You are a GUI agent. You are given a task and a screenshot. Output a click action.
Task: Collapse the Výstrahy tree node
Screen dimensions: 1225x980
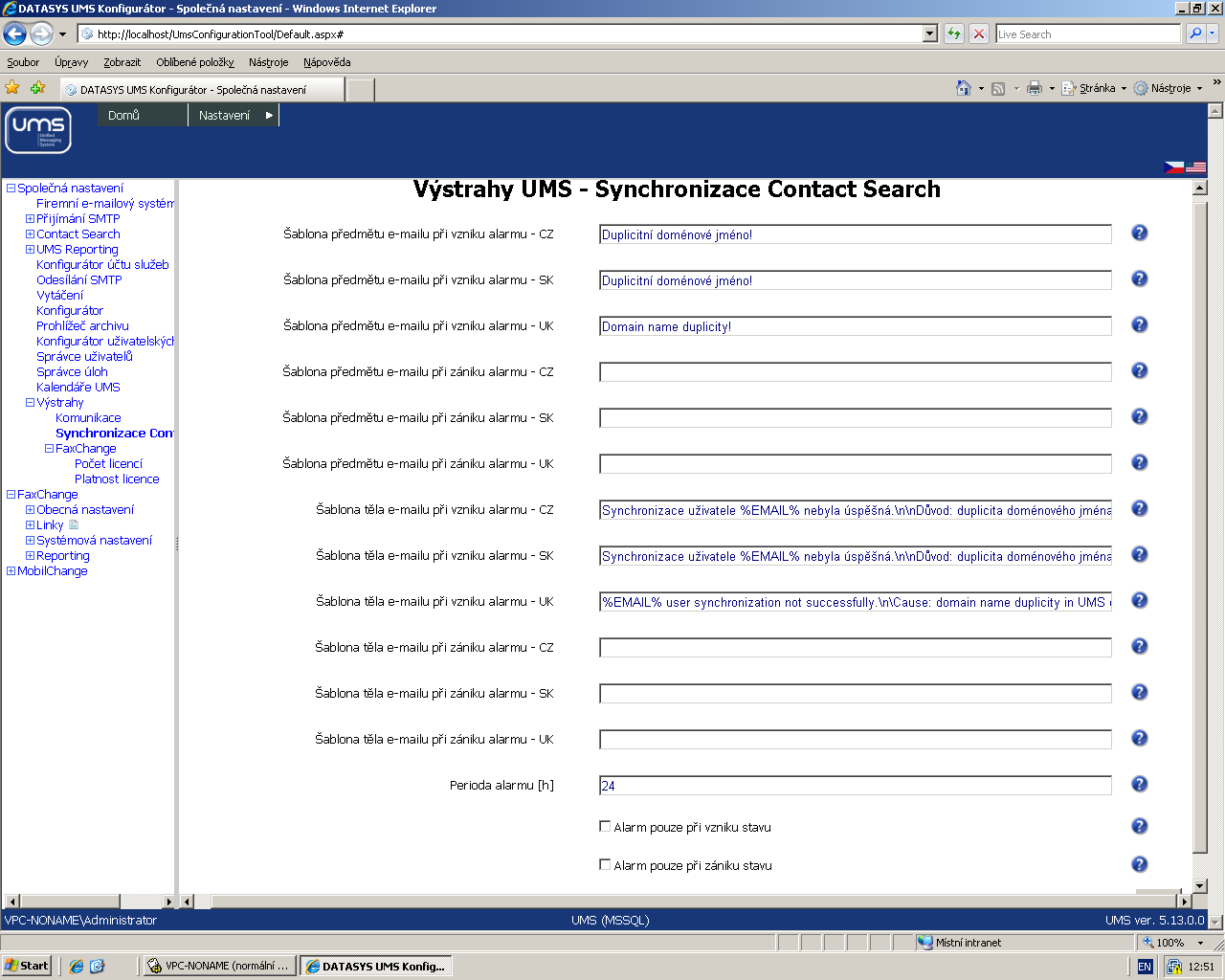coord(31,403)
